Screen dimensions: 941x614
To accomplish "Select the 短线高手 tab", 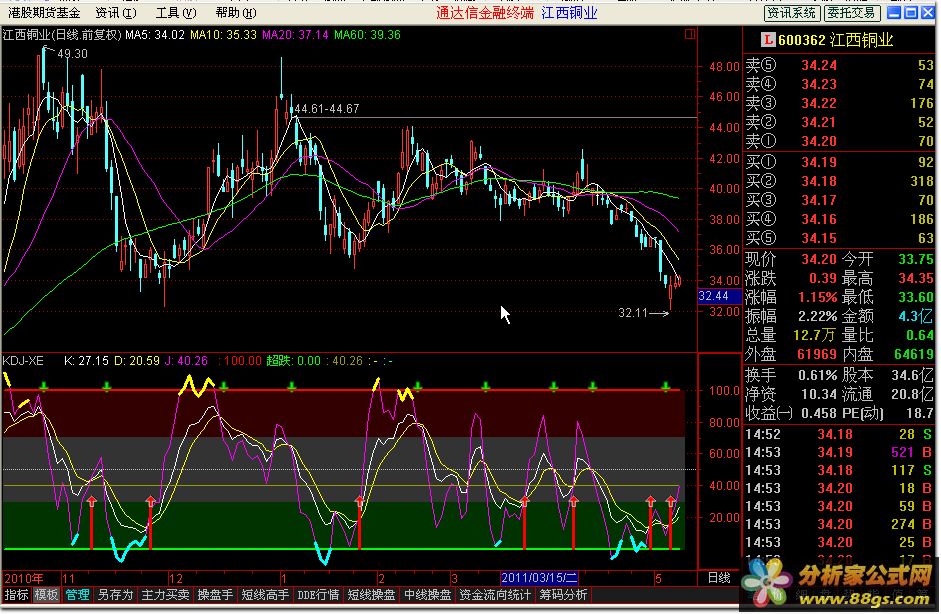I will [x=265, y=595].
